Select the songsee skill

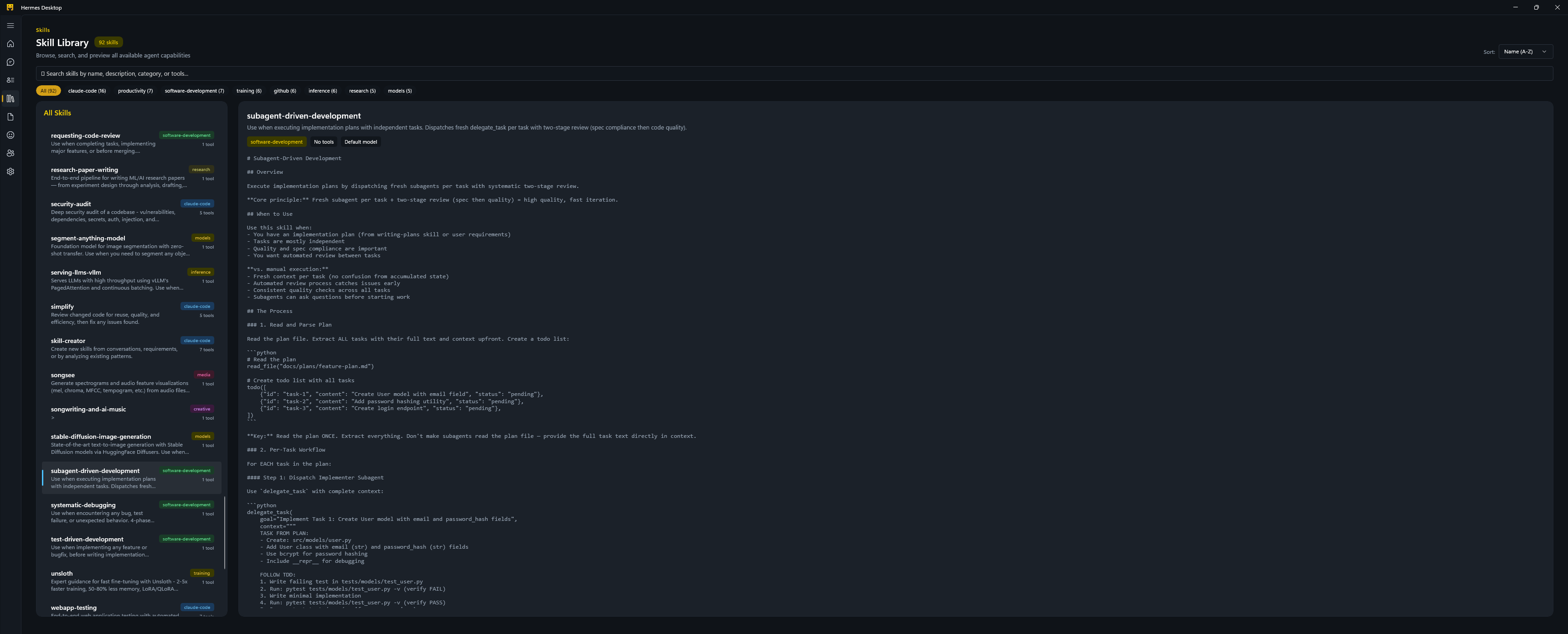click(x=132, y=382)
